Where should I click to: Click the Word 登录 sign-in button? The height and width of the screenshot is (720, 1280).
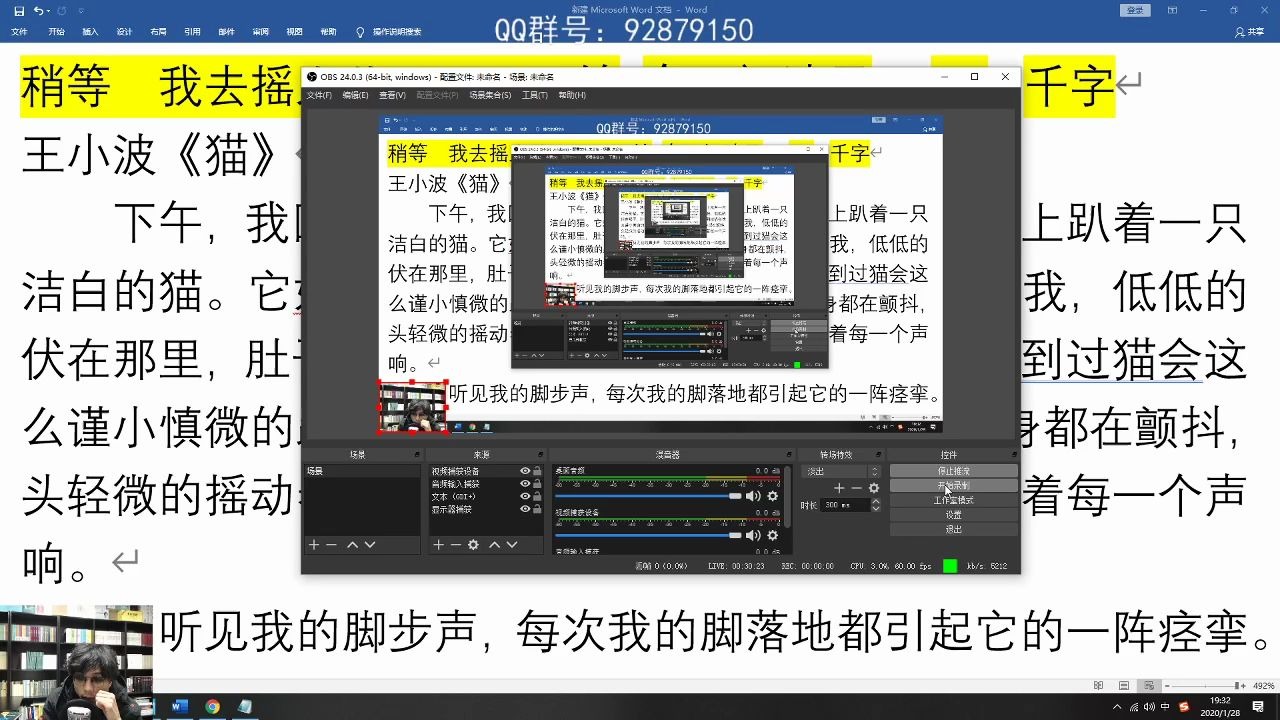pos(1135,10)
